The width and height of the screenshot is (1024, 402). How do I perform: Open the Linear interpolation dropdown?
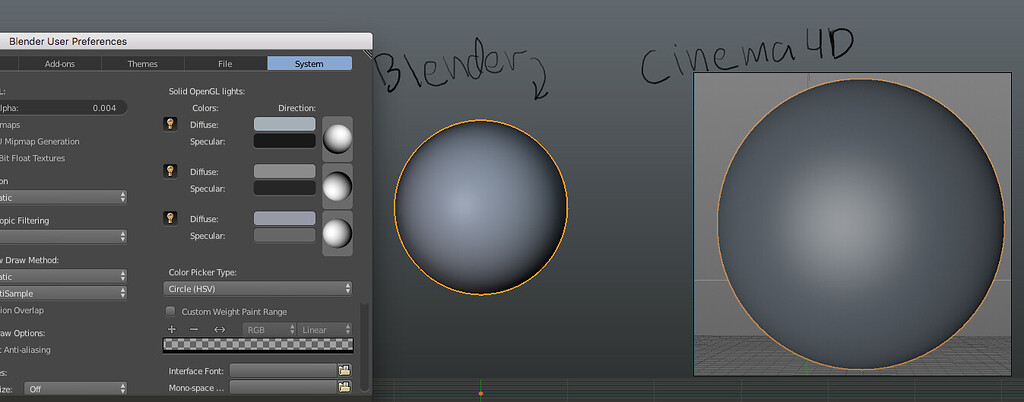pos(325,330)
